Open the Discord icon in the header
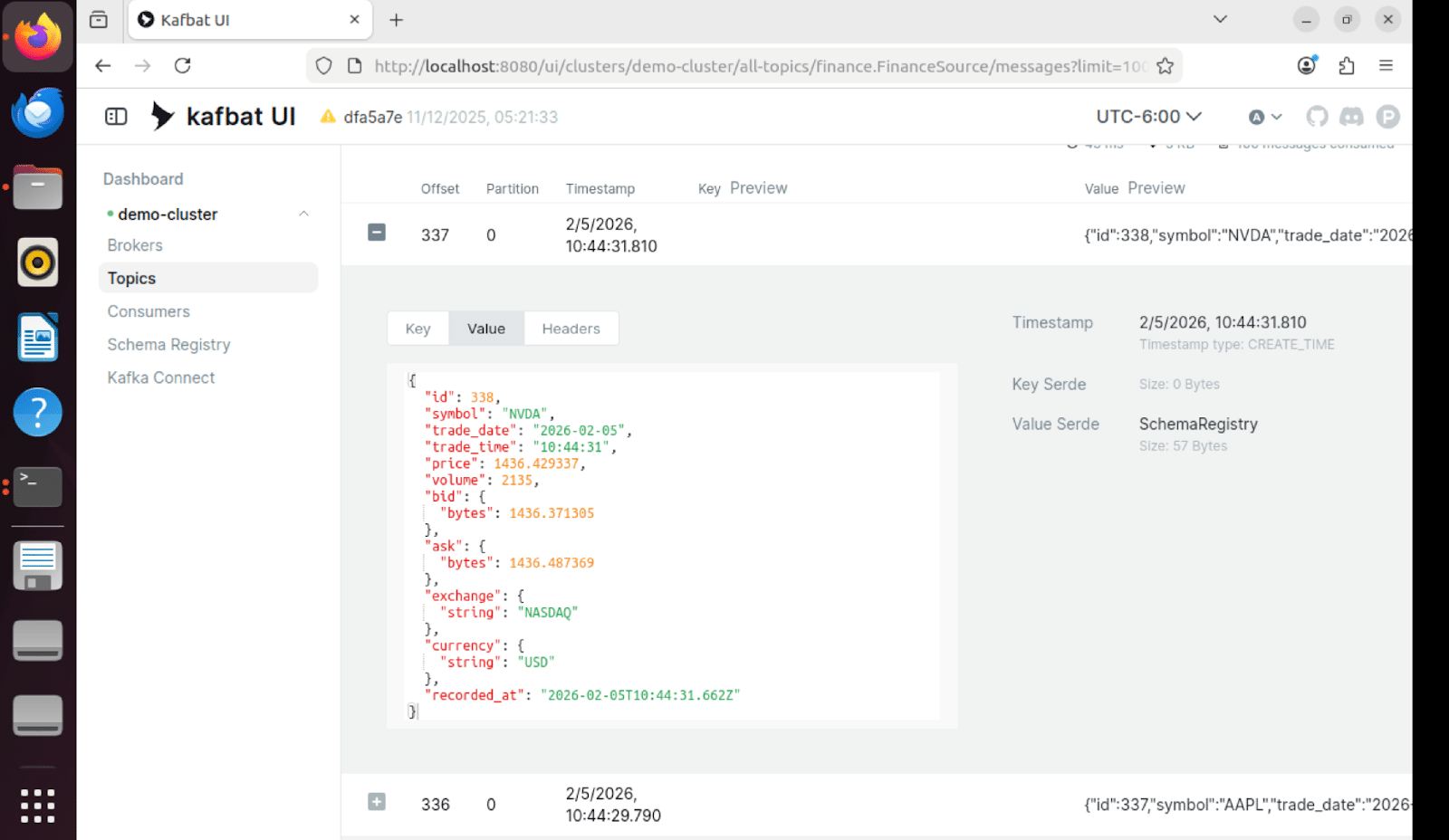The height and width of the screenshot is (840, 1449). tap(1352, 116)
